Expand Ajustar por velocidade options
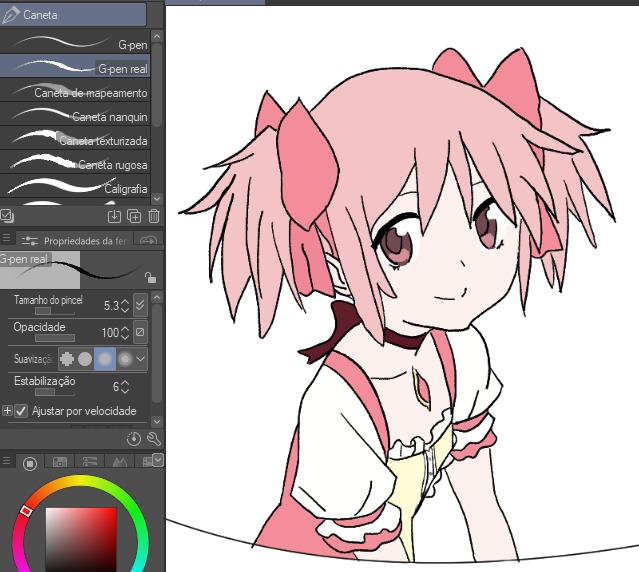Image resolution: width=639 pixels, height=572 pixels. 7,410
